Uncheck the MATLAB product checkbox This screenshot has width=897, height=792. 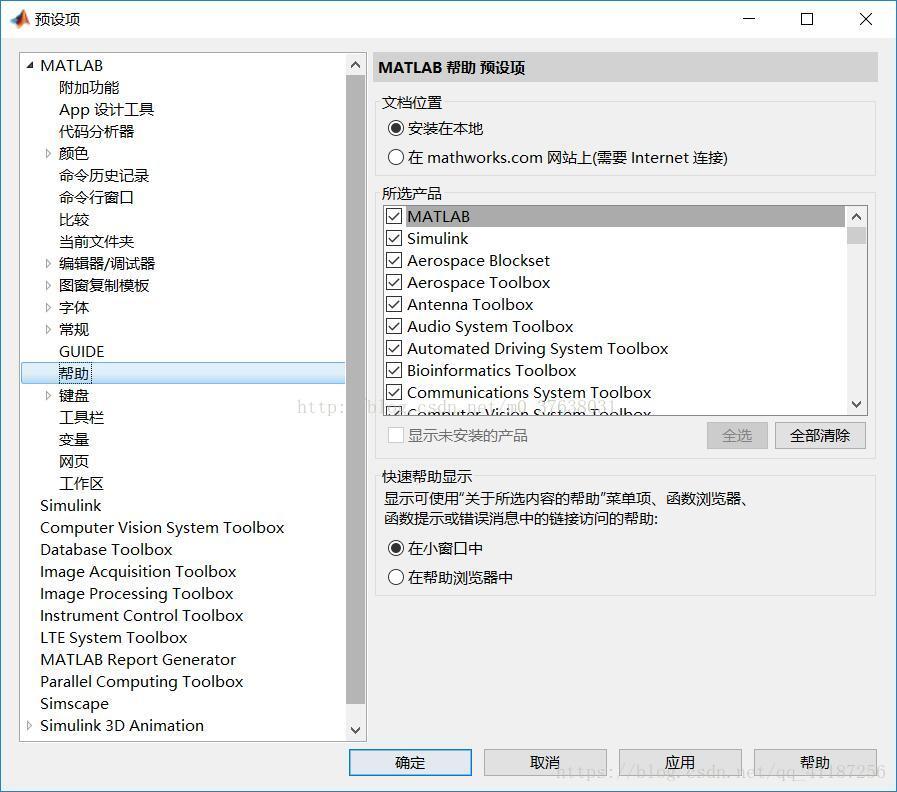(394, 216)
